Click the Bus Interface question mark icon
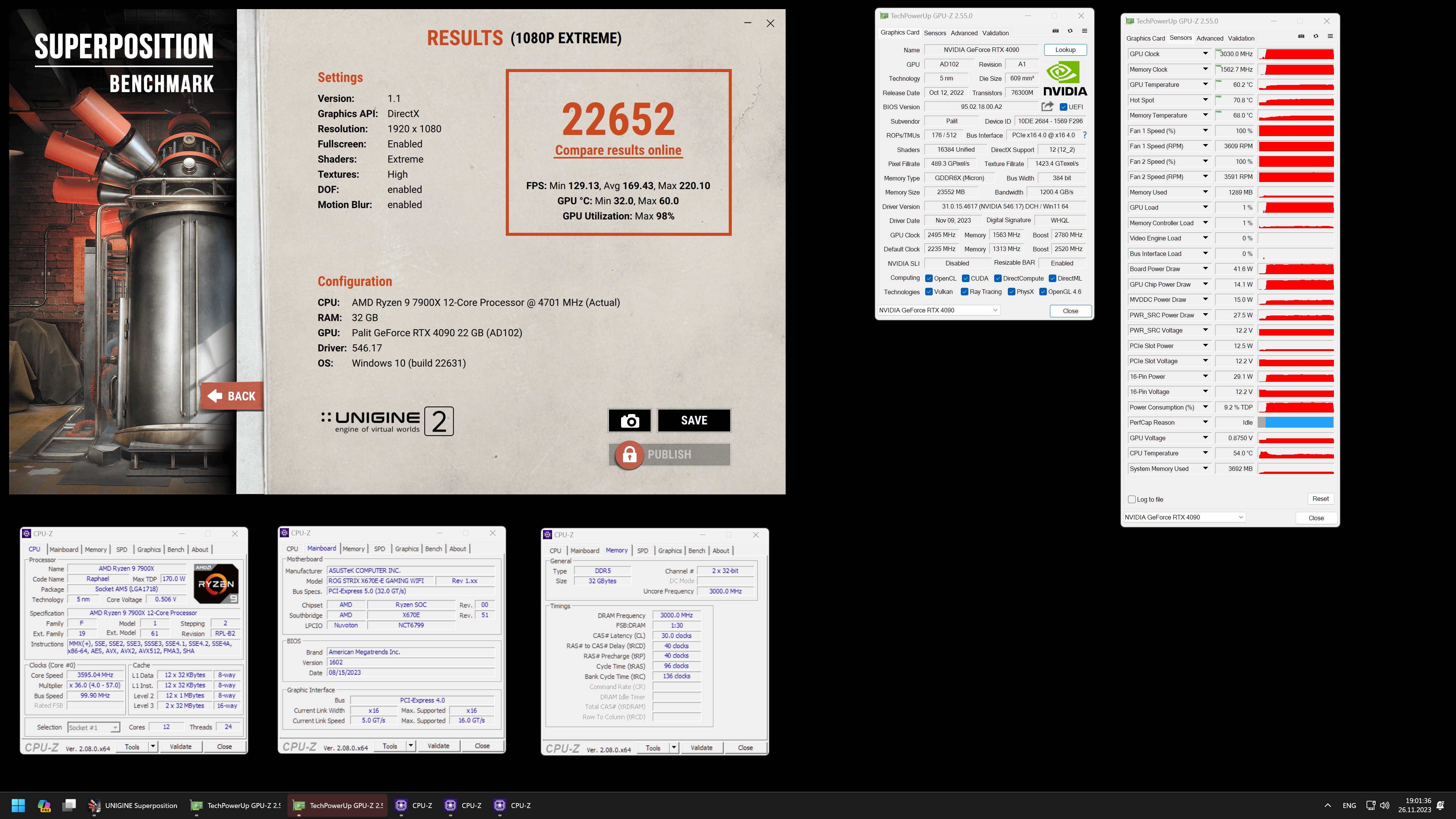This screenshot has width=1456, height=819. pos(1085,135)
